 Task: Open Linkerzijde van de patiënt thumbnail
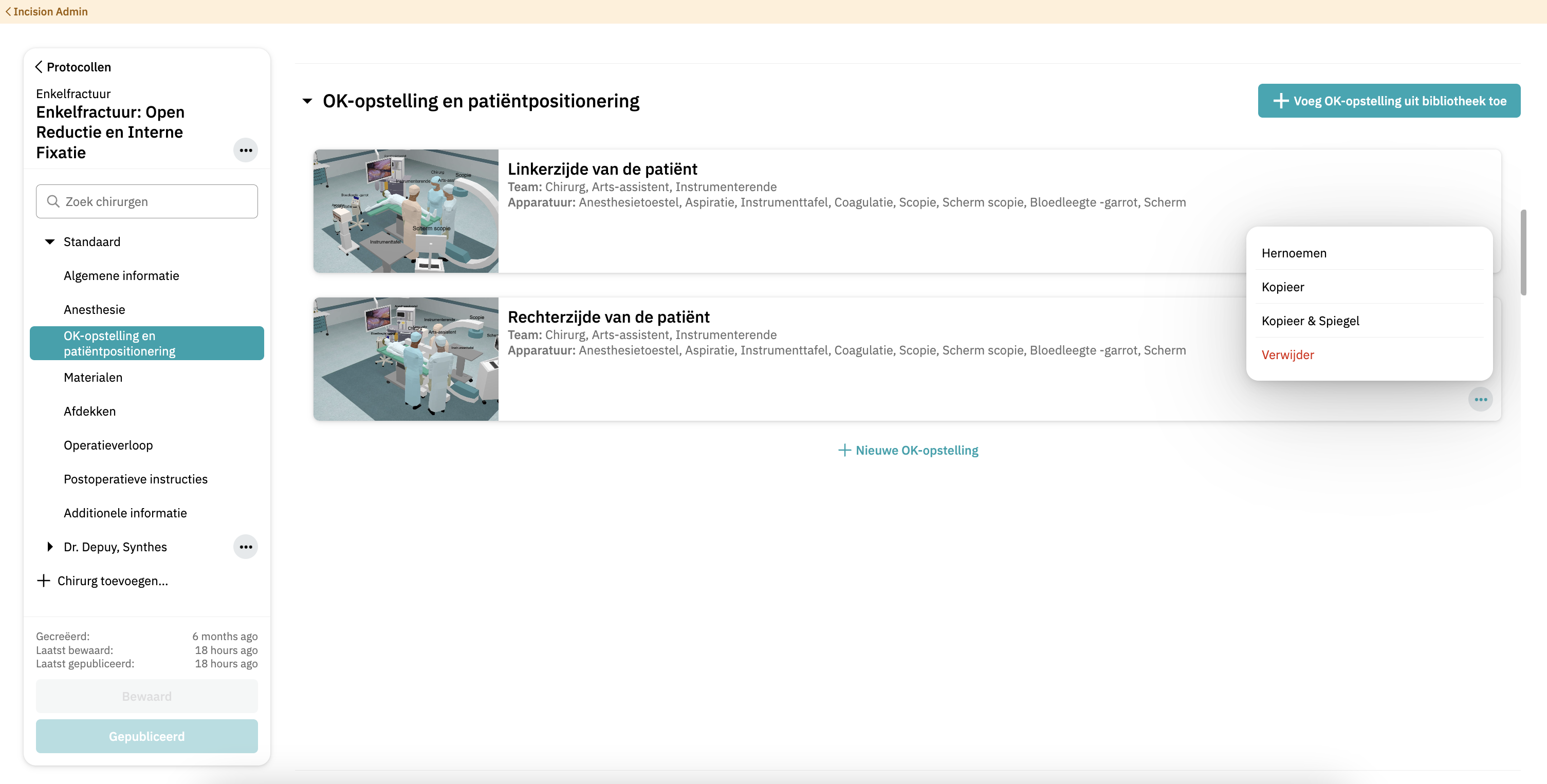pyautogui.click(x=406, y=211)
